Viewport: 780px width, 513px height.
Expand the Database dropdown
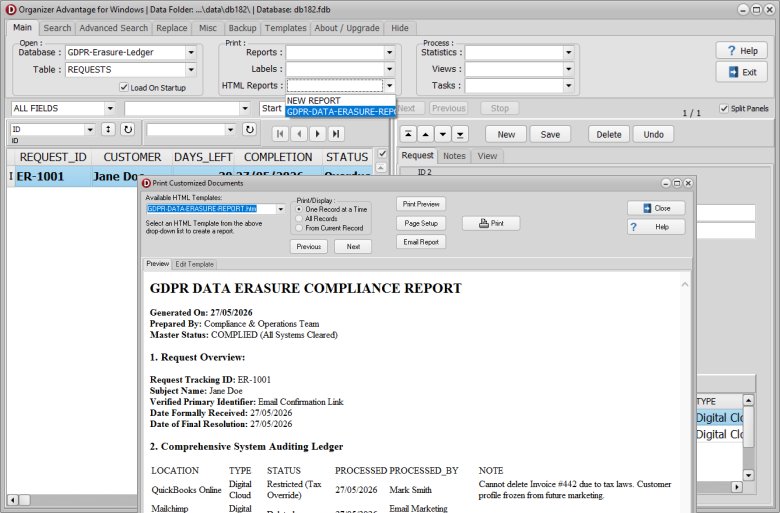coord(191,52)
